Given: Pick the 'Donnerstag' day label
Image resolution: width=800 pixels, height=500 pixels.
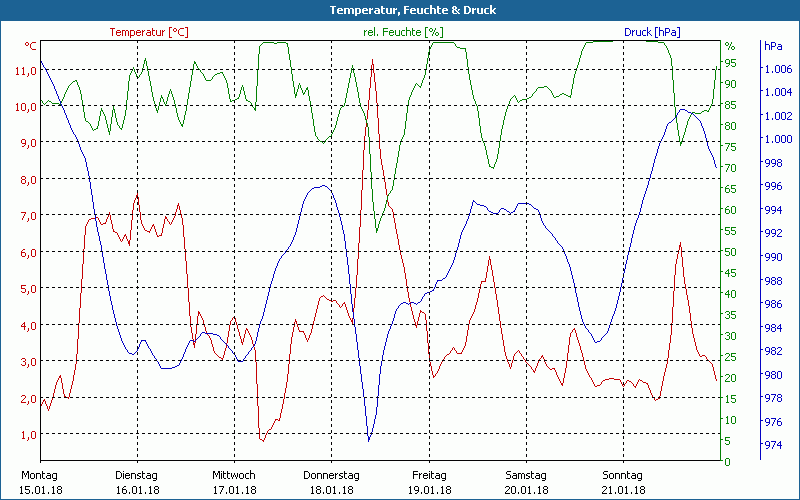Looking at the screenshot, I should (x=331, y=475).
